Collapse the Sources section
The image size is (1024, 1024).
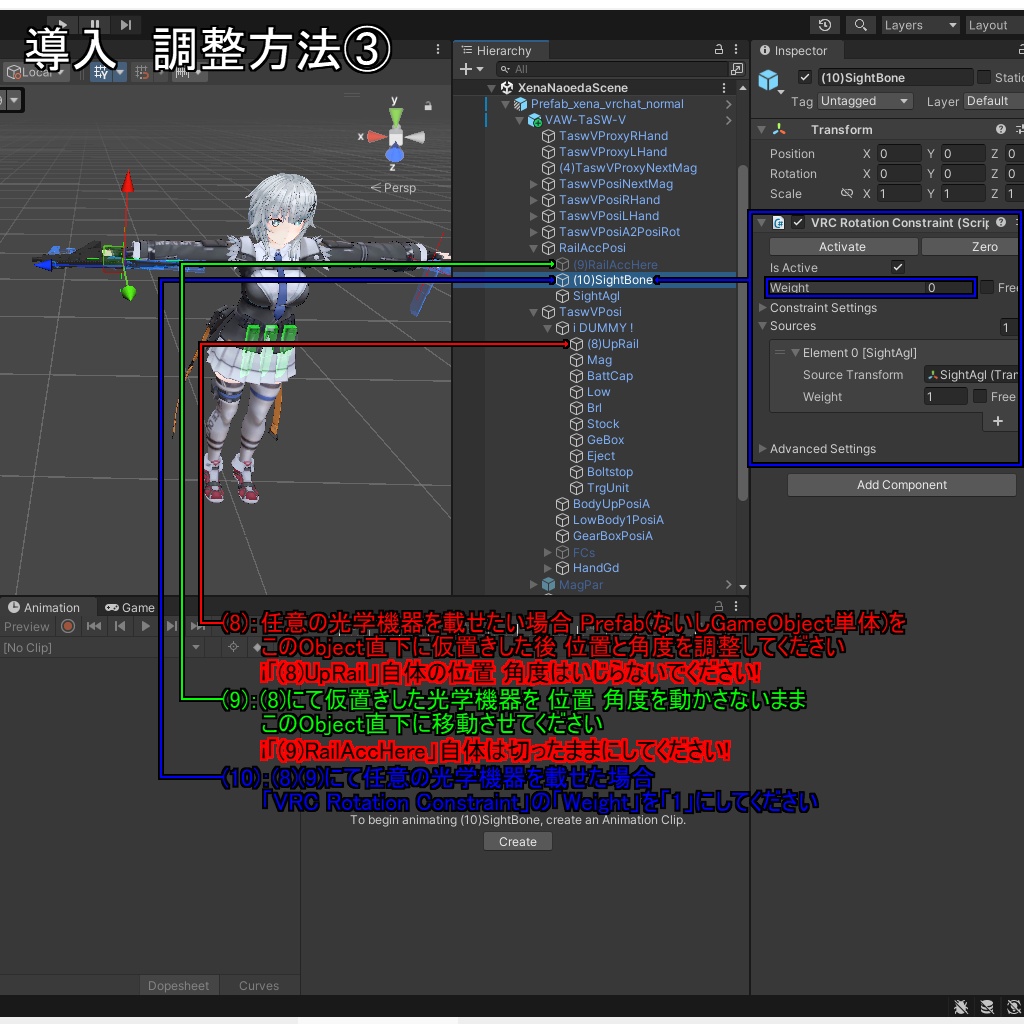pos(762,326)
